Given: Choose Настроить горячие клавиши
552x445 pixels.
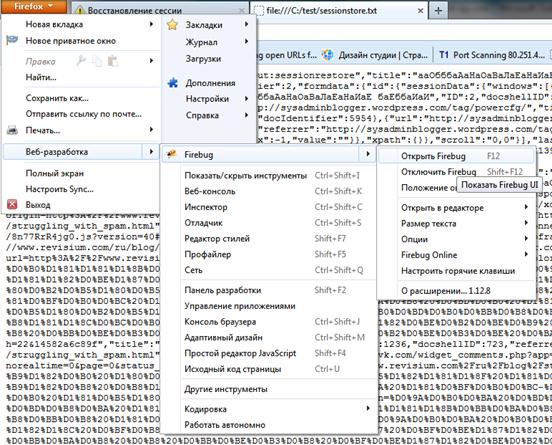Looking at the screenshot, I should 456,271.
